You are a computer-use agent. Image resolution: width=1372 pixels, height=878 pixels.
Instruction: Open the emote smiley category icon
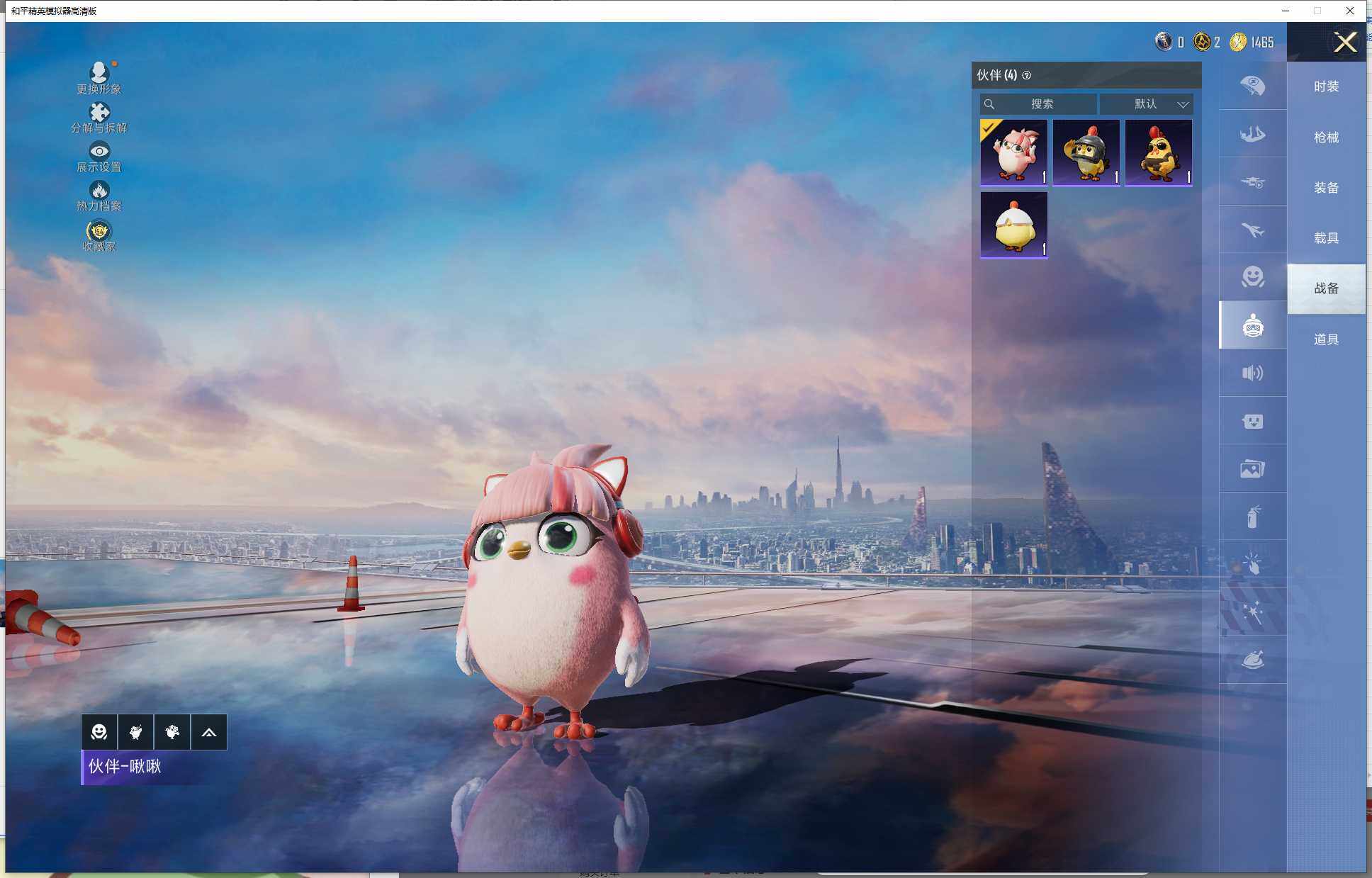click(1252, 276)
